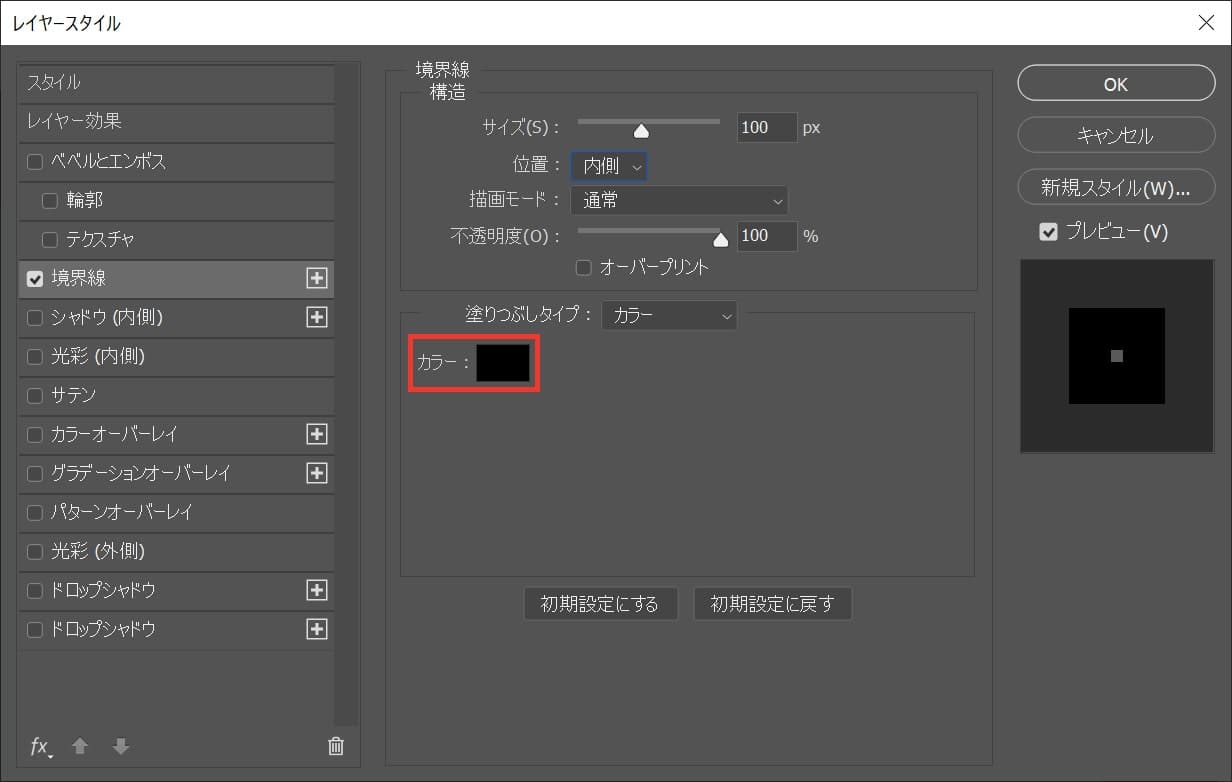This screenshot has height=782, width=1232.
Task: Uncheck the 境界線 checkbox
Action: point(35,279)
